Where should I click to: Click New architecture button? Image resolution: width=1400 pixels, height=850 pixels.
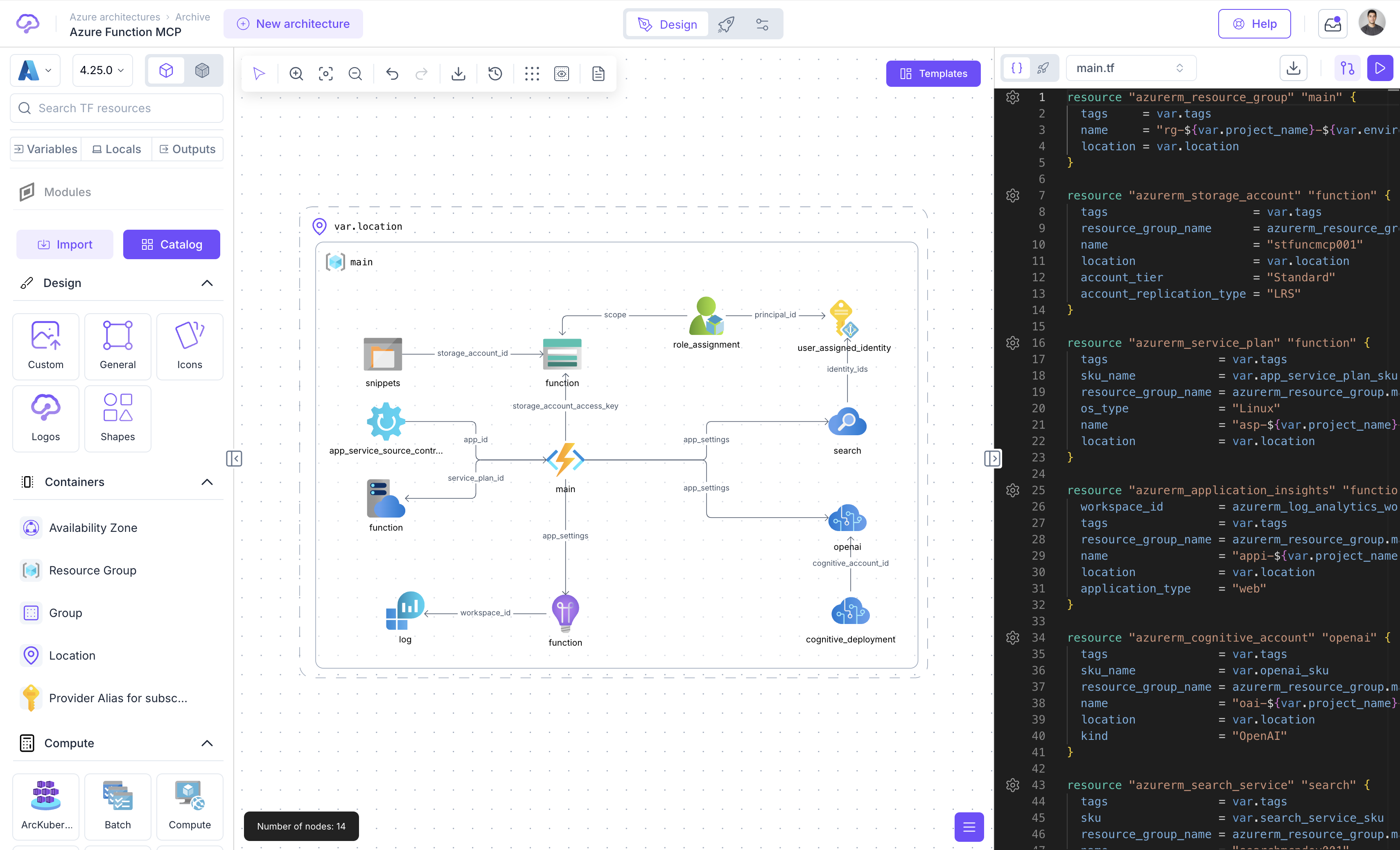coord(293,24)
